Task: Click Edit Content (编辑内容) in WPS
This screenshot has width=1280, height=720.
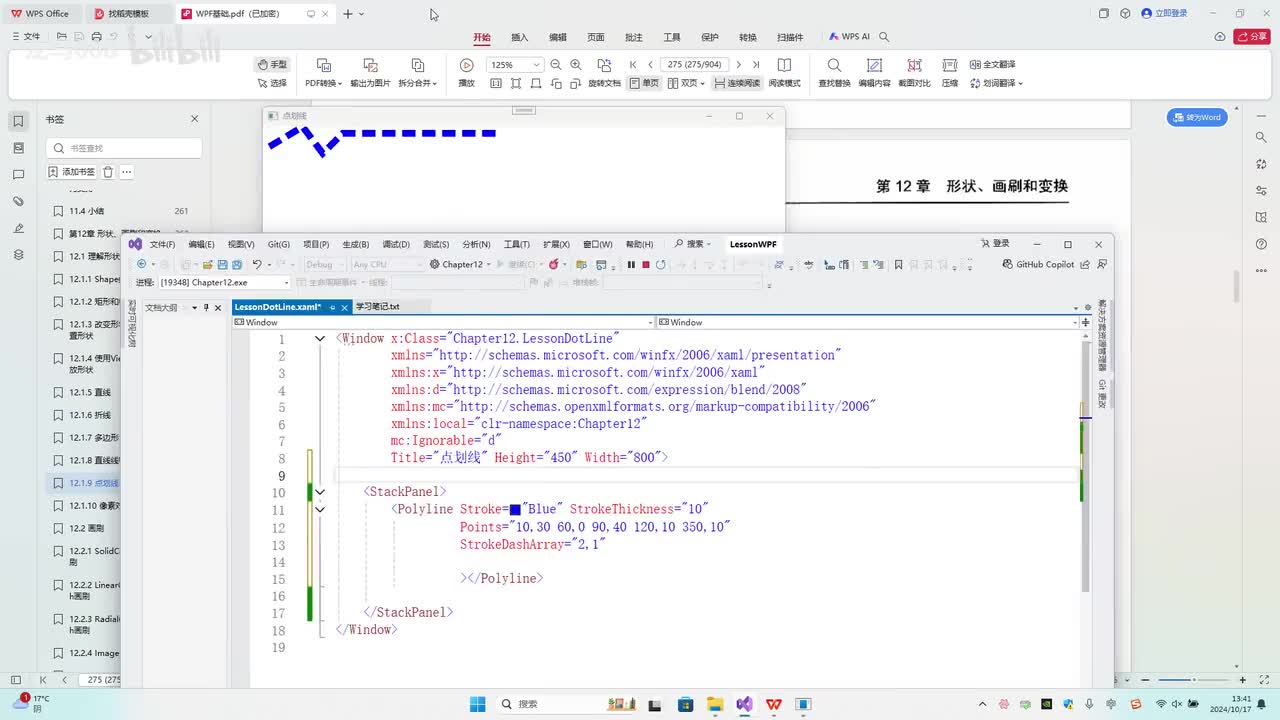Action: 874,73
